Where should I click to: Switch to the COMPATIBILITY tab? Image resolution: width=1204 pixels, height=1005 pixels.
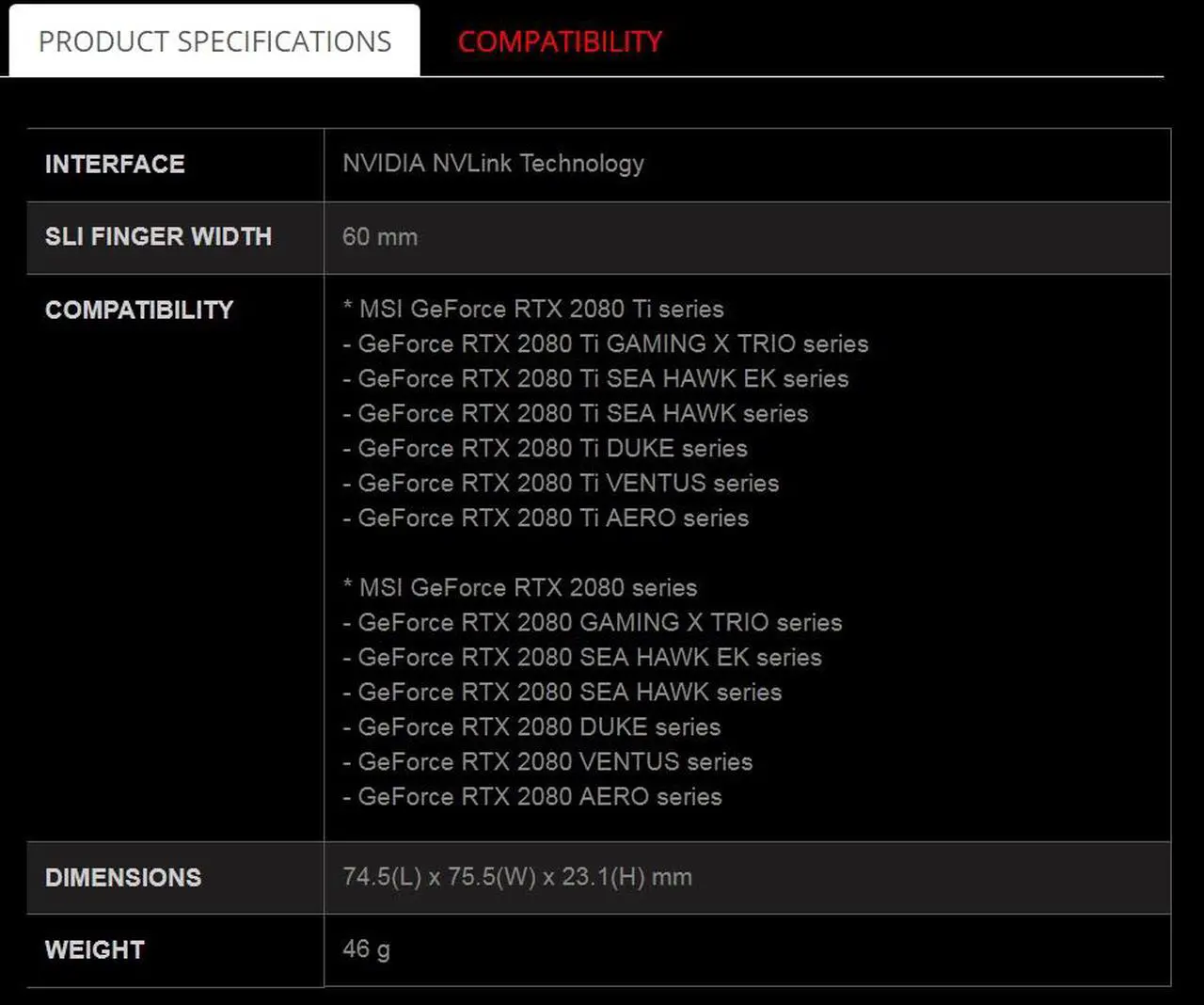click(x=560, y=41)
